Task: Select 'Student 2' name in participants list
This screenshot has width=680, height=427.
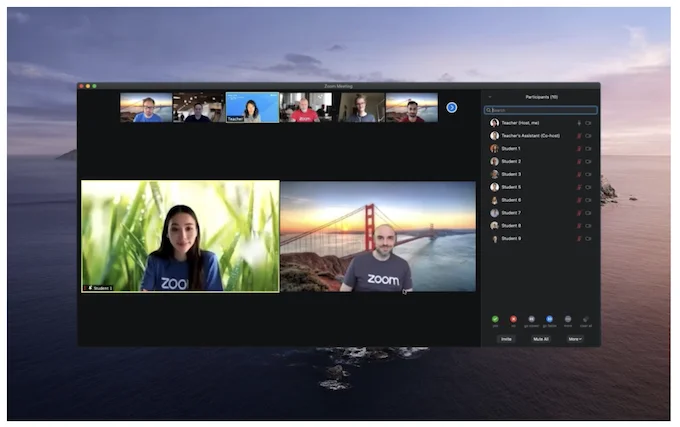Action: click(x=511, y=162)
